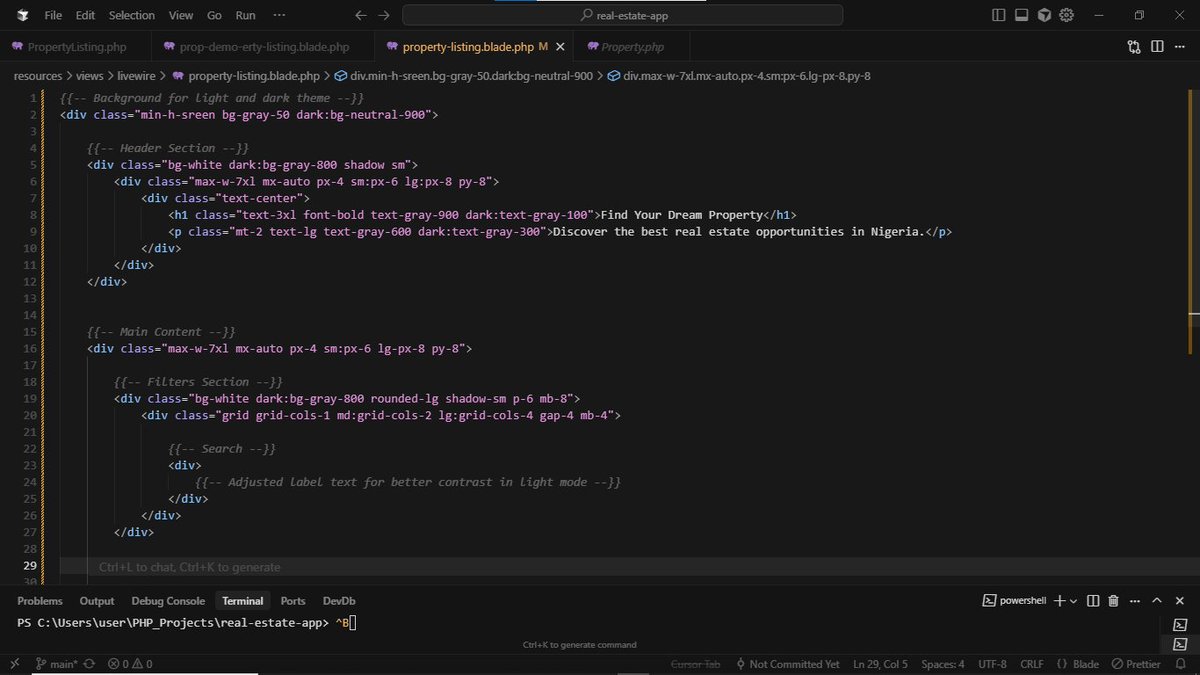Change encoding via 'UTF-8'
Screen dimensions: 1200x675
[x=993, y=664]
